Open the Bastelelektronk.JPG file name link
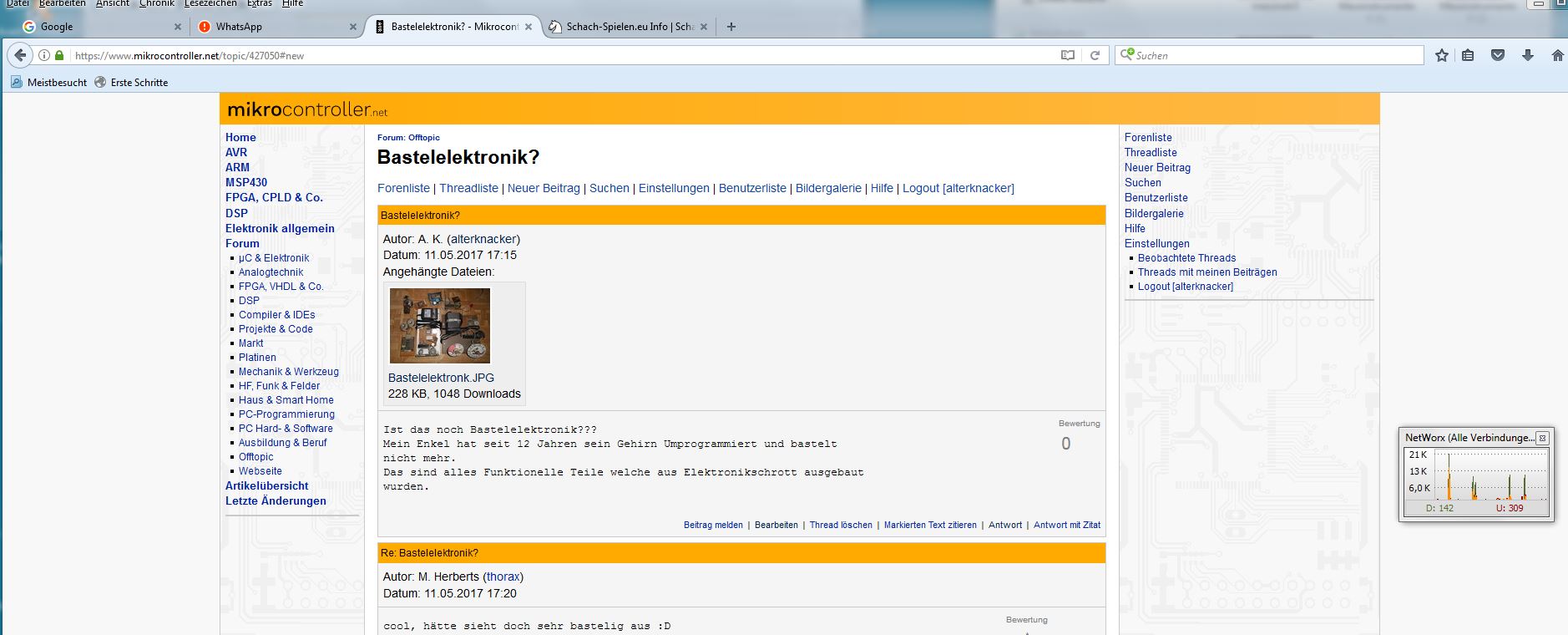1568x635 pixels. coord(441,378)
